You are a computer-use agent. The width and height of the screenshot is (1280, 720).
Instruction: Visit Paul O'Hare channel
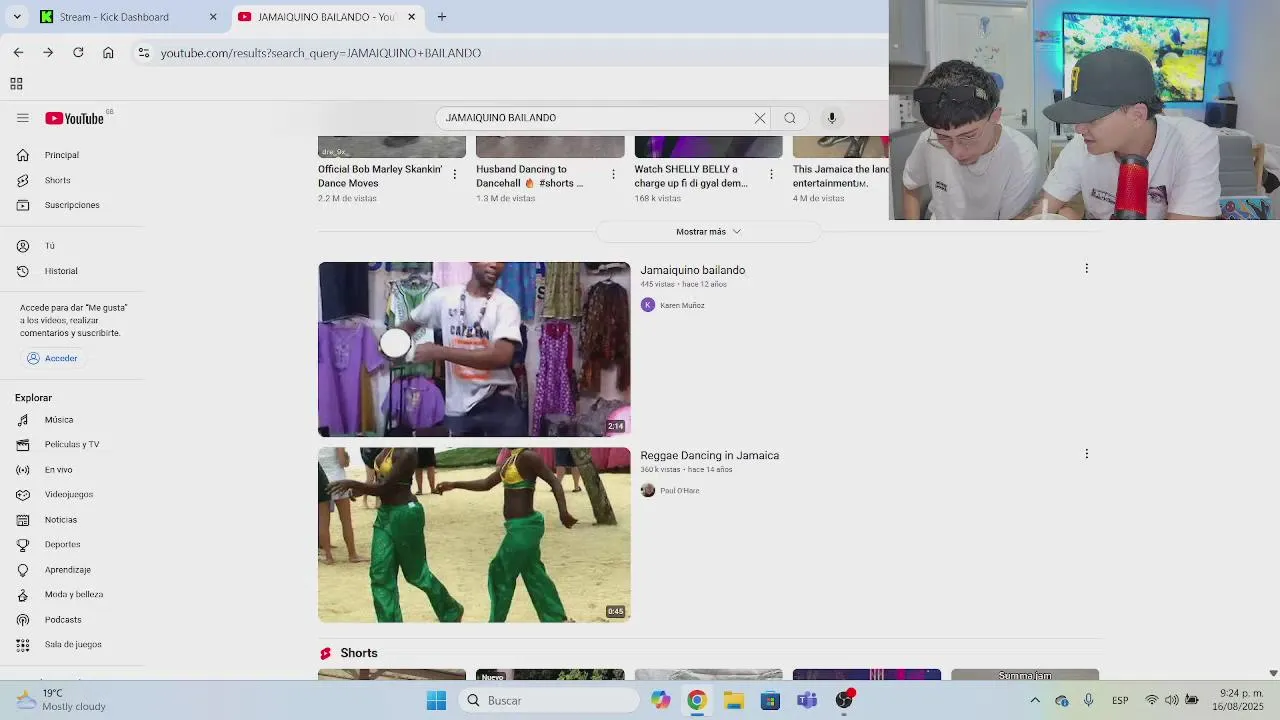[679, 490]
